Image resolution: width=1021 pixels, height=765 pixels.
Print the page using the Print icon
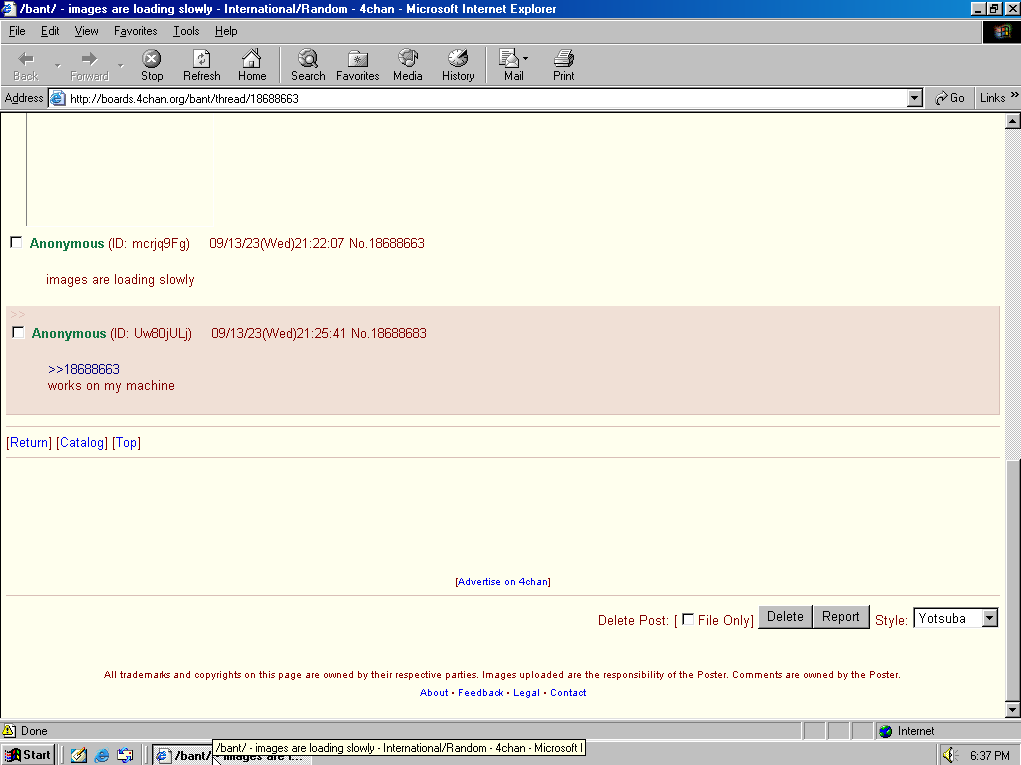pos(564,60)
